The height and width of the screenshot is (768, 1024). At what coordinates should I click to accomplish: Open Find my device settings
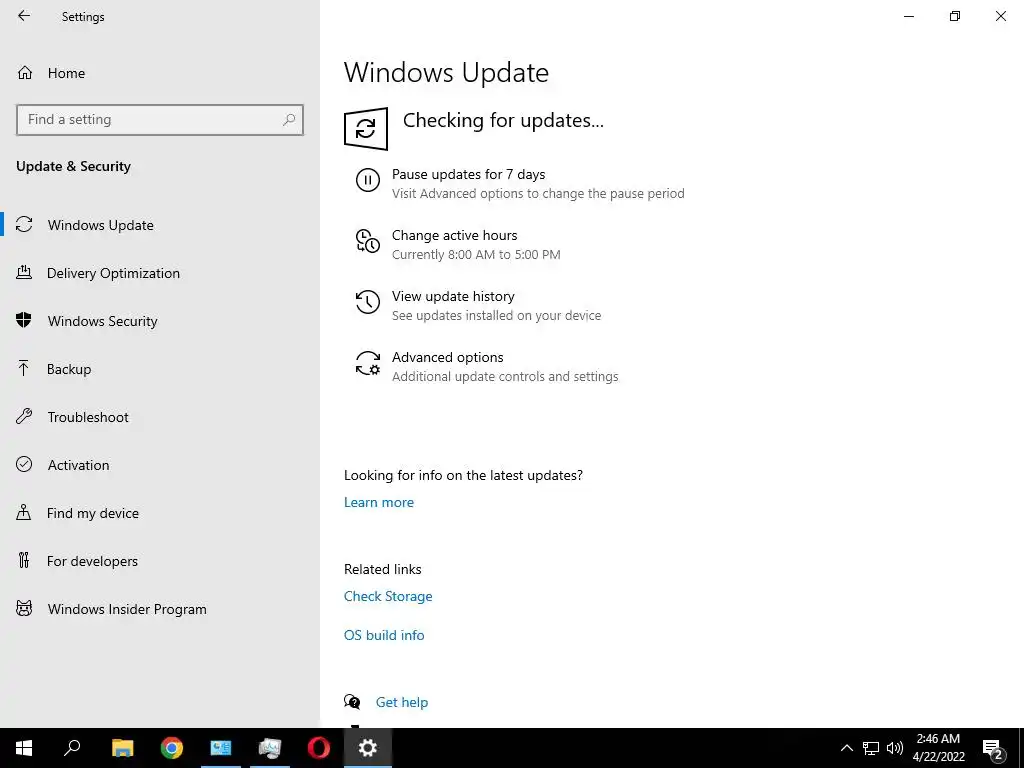coord(160,513)
